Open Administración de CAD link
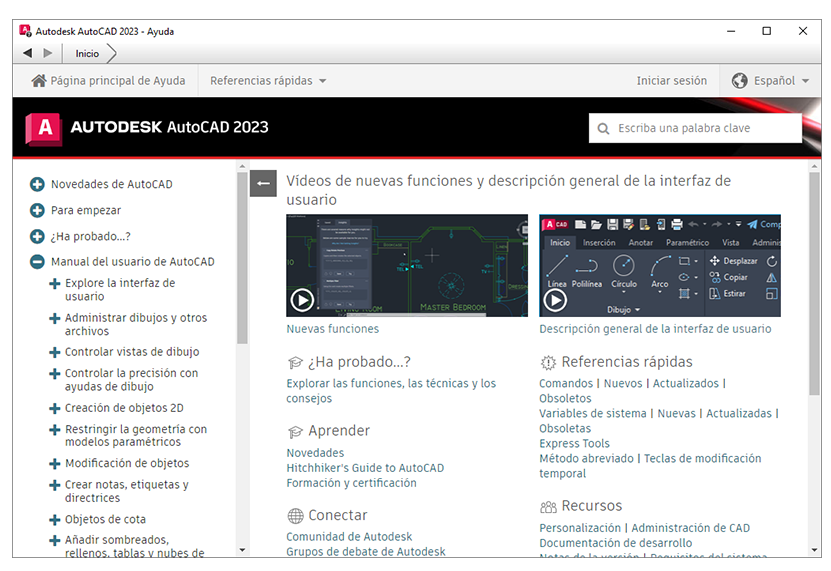831x571 pixels. point(691,528)
